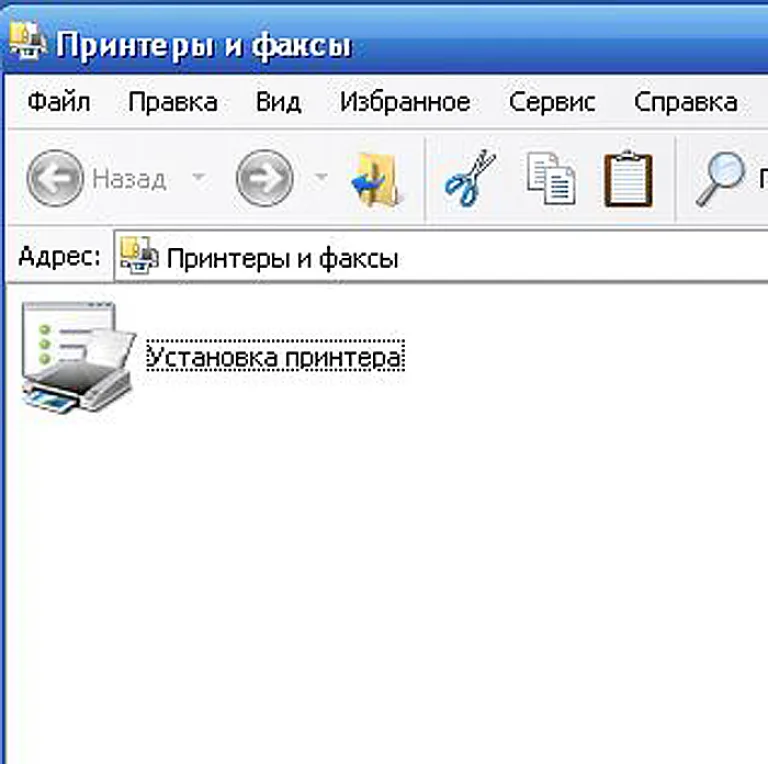768x764 pixels.
Task: Click the forward arrow button
Action: click(265, 178)
